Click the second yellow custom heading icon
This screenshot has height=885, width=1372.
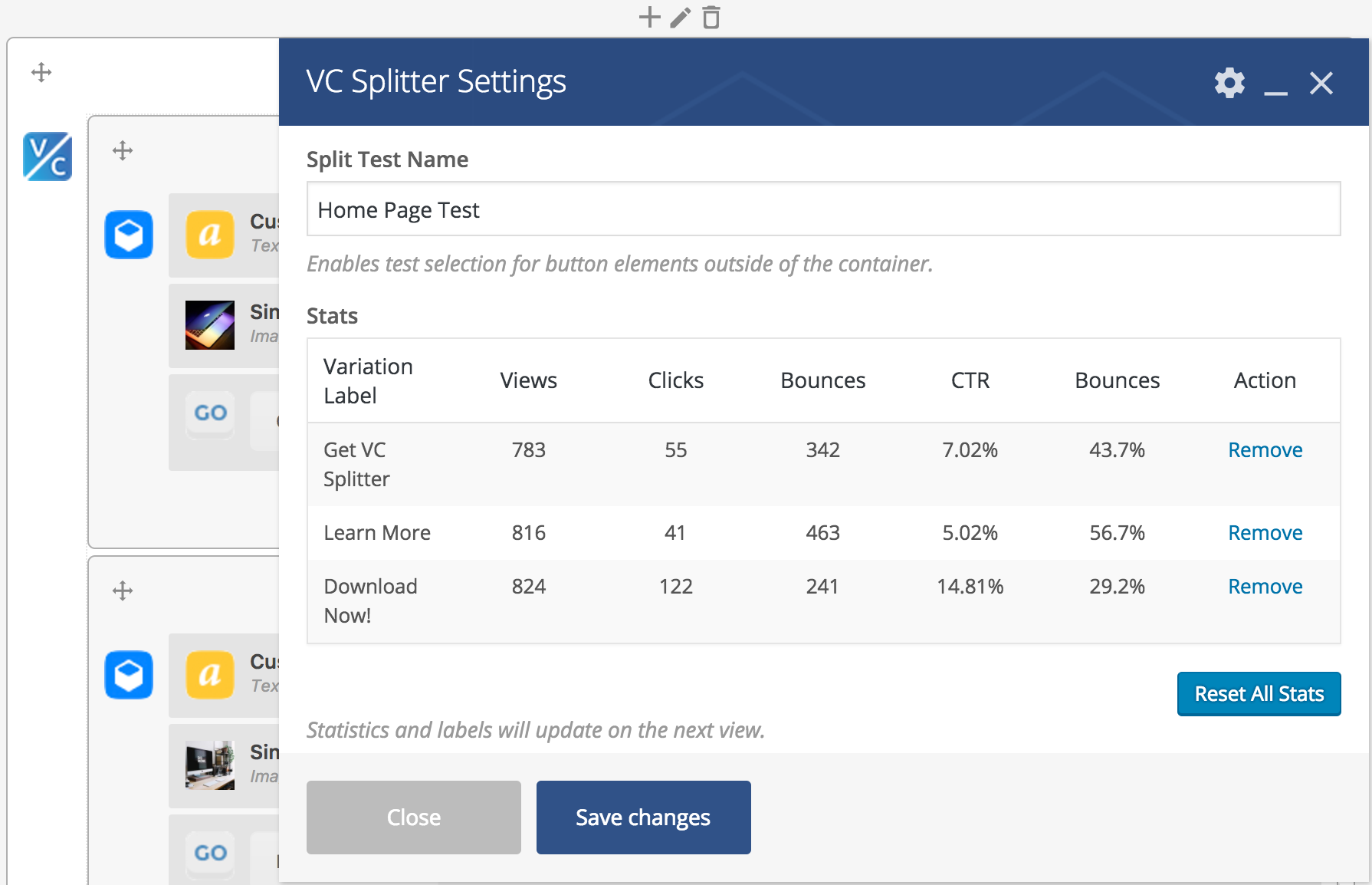coord(210,675)
